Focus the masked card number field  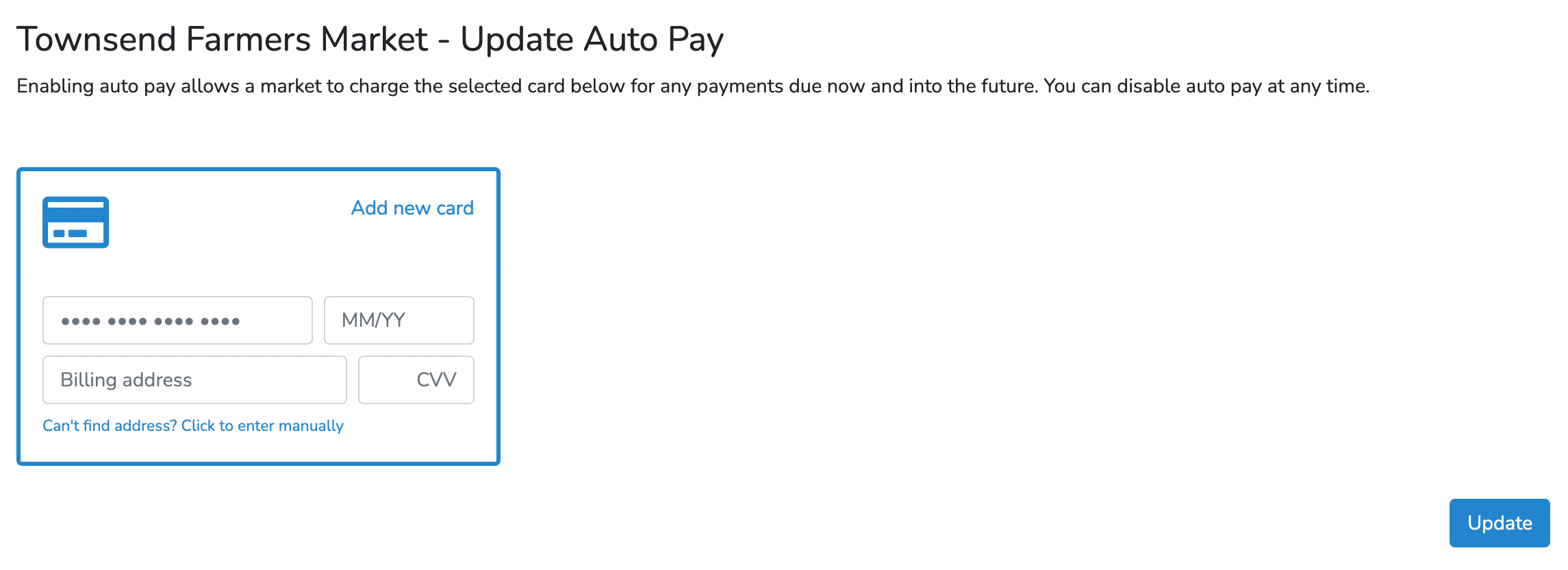point(177,320)
